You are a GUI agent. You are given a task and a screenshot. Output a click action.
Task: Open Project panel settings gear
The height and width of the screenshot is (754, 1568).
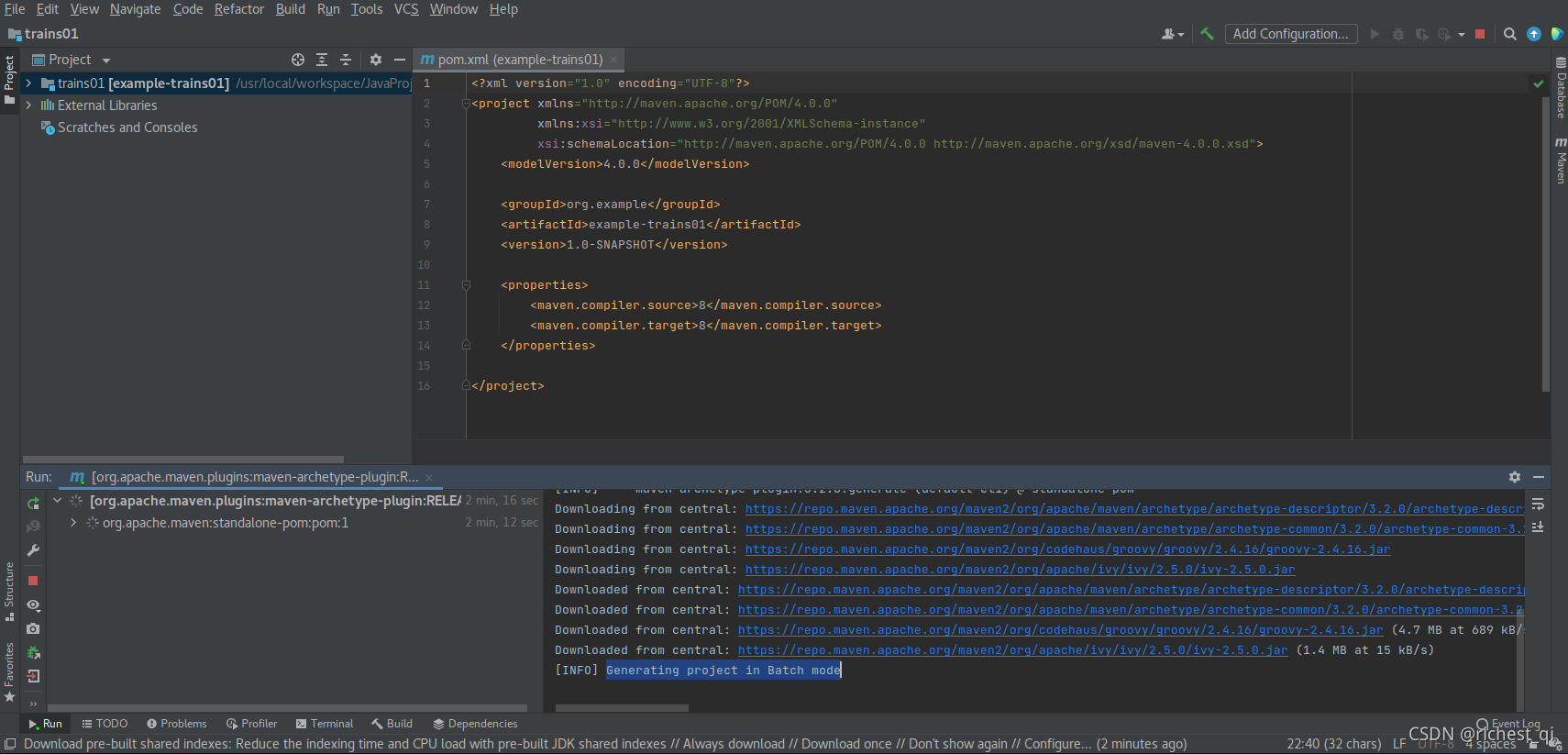[x=376, y=60]
